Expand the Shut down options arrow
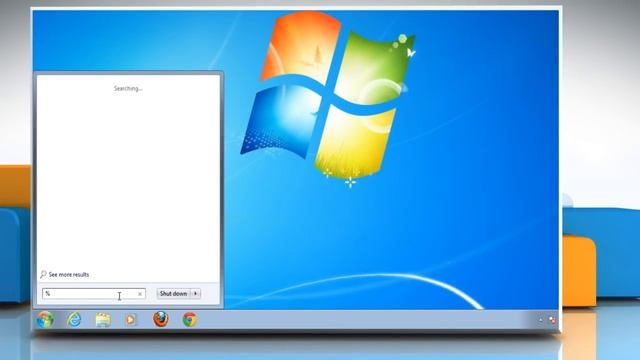The height and width of the screenshot is (360, 640). coord(196,293)
